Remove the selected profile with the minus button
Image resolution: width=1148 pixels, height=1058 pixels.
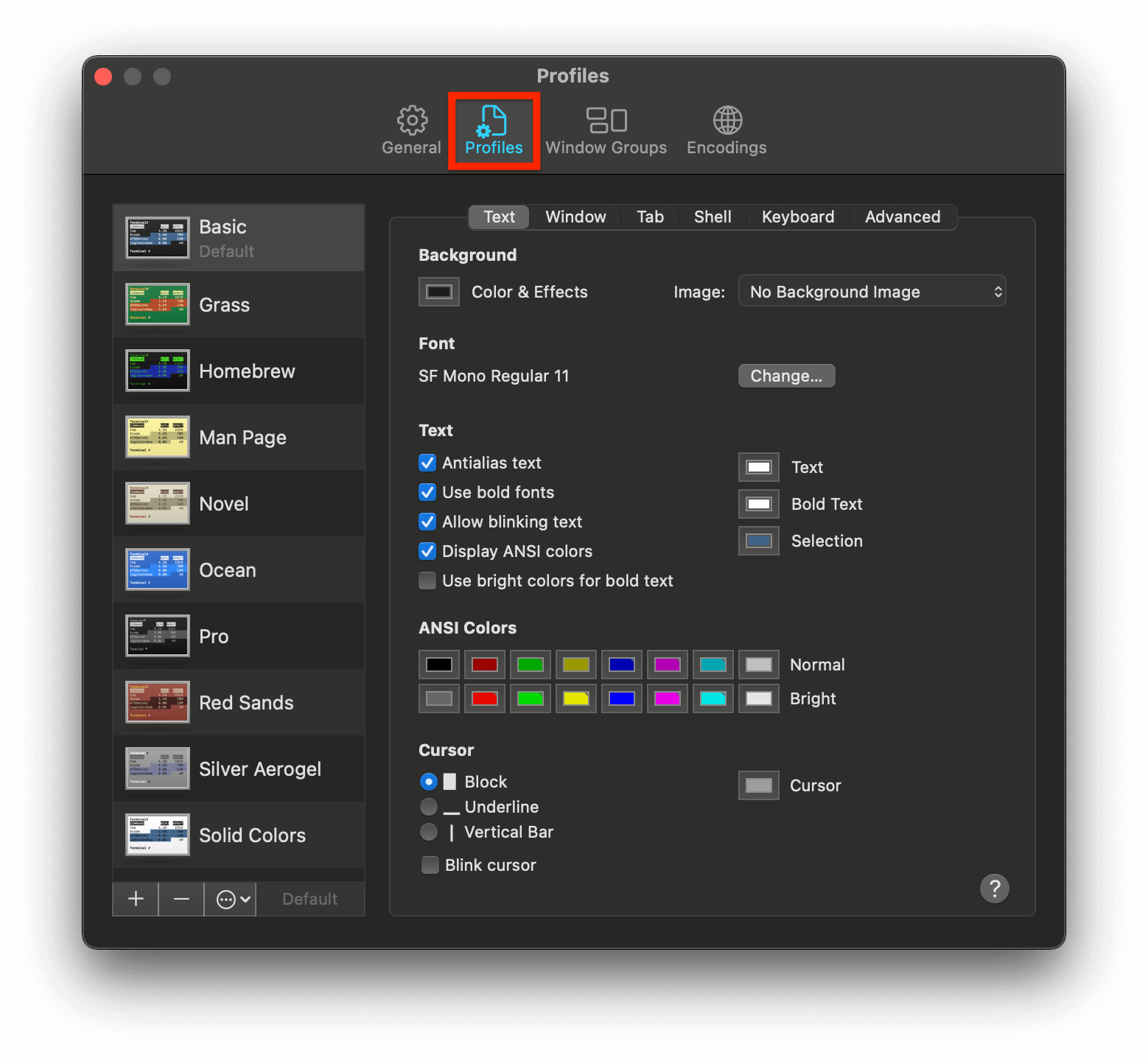pos(181,899)
